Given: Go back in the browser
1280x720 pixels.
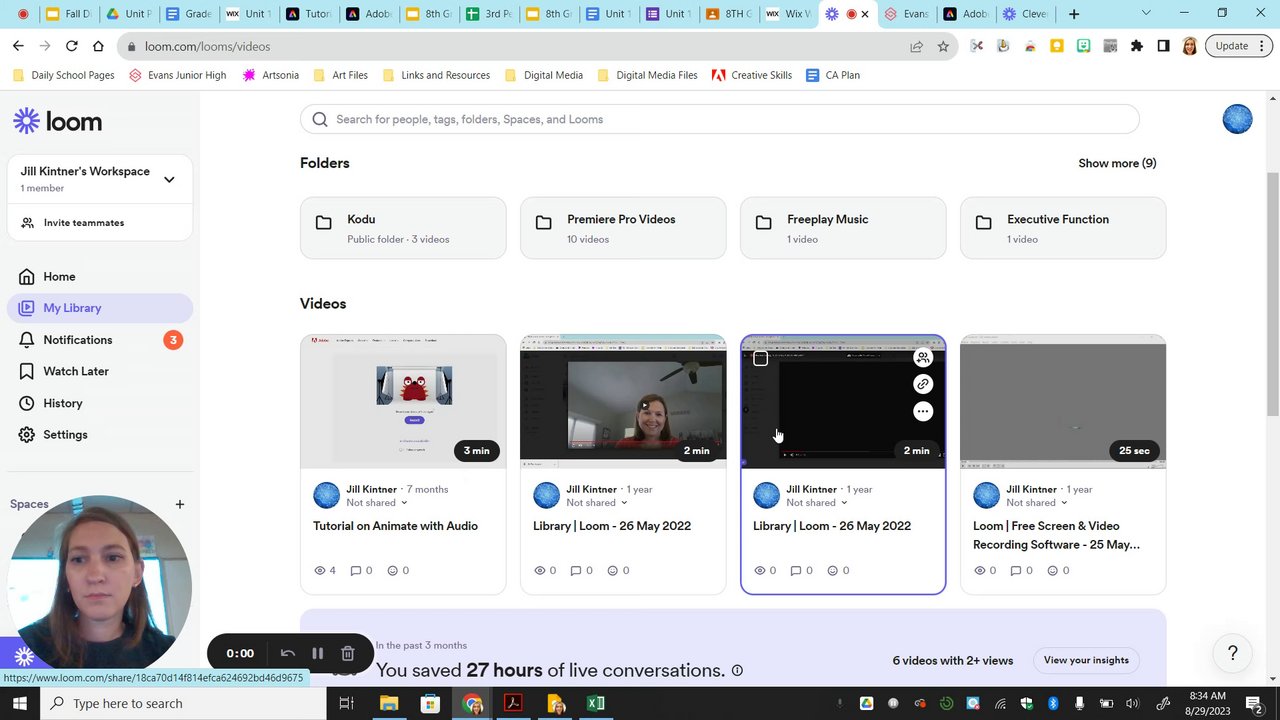Looking at the screenshot, I should click(x=18, y=46).
